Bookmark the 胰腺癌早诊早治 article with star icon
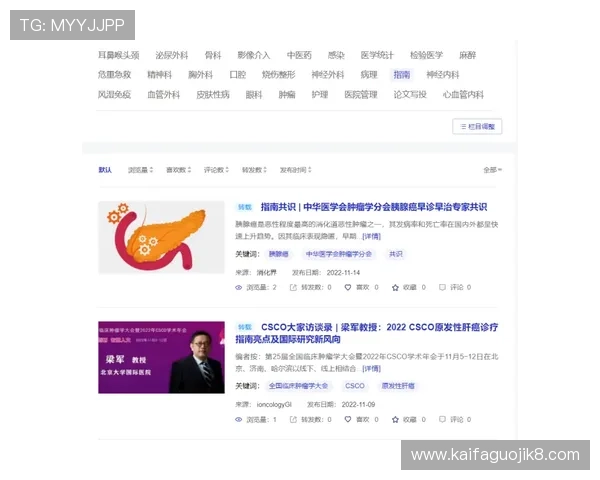The height and width of the screenshot is (480, 600). [395, 287]
